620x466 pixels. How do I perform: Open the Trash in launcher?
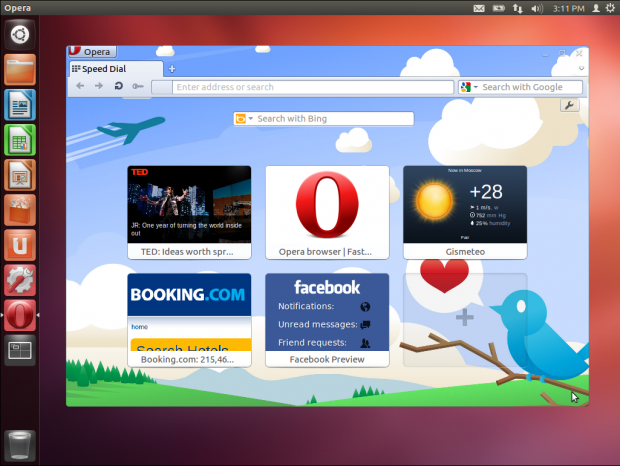point(20,446)
